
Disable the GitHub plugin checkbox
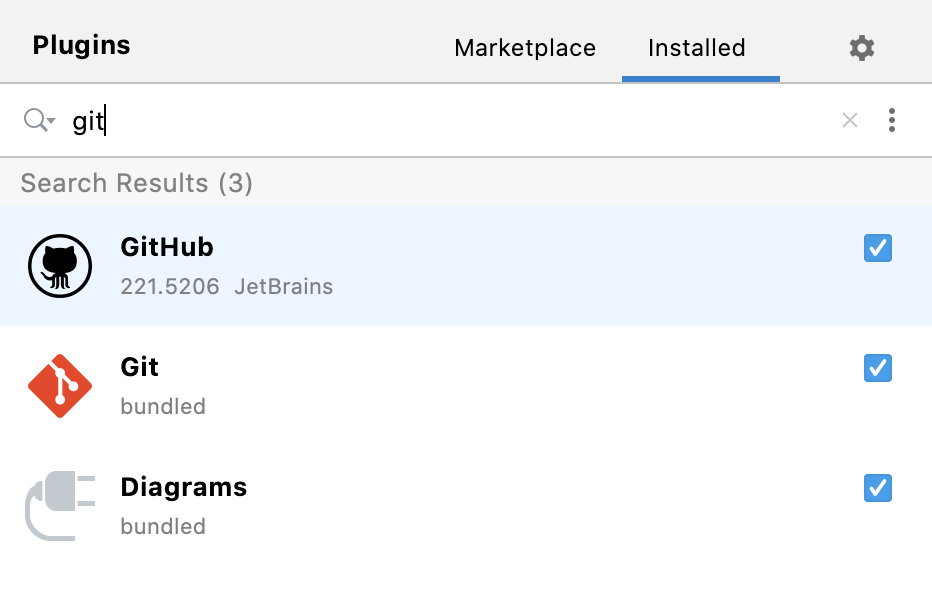click(877, 248)
